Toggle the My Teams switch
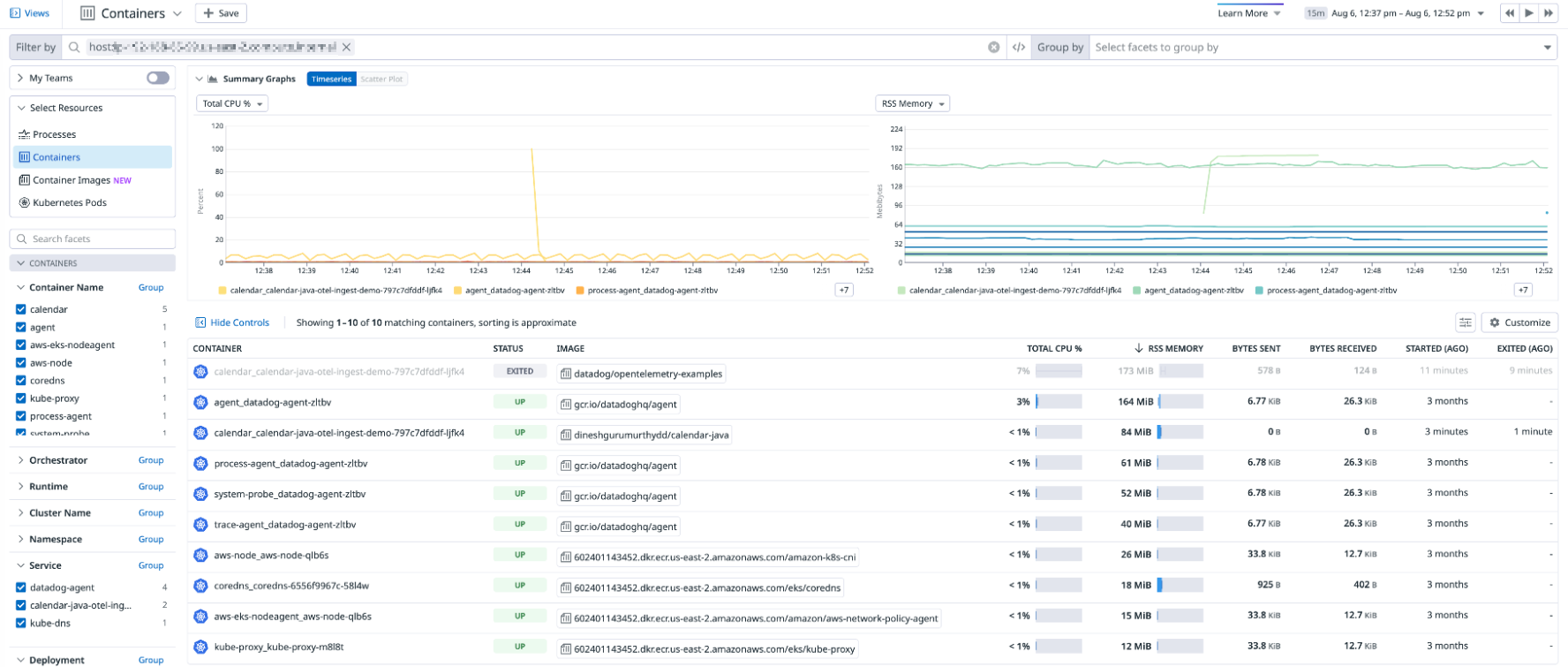This screenshot has width=1568, height=667. click(x=158, y=78)
